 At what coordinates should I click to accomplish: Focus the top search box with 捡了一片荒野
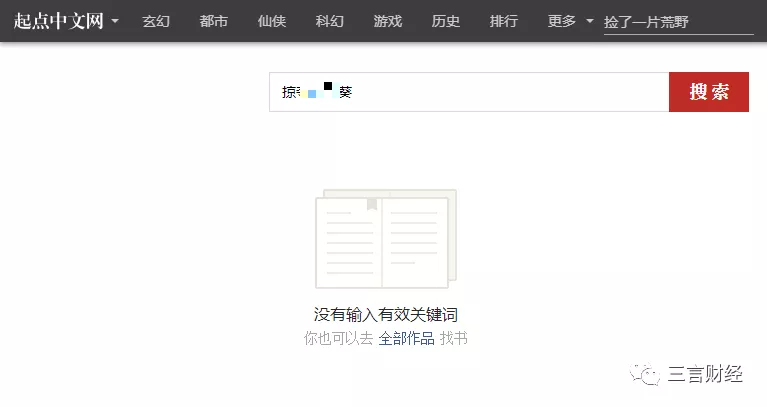678,23
